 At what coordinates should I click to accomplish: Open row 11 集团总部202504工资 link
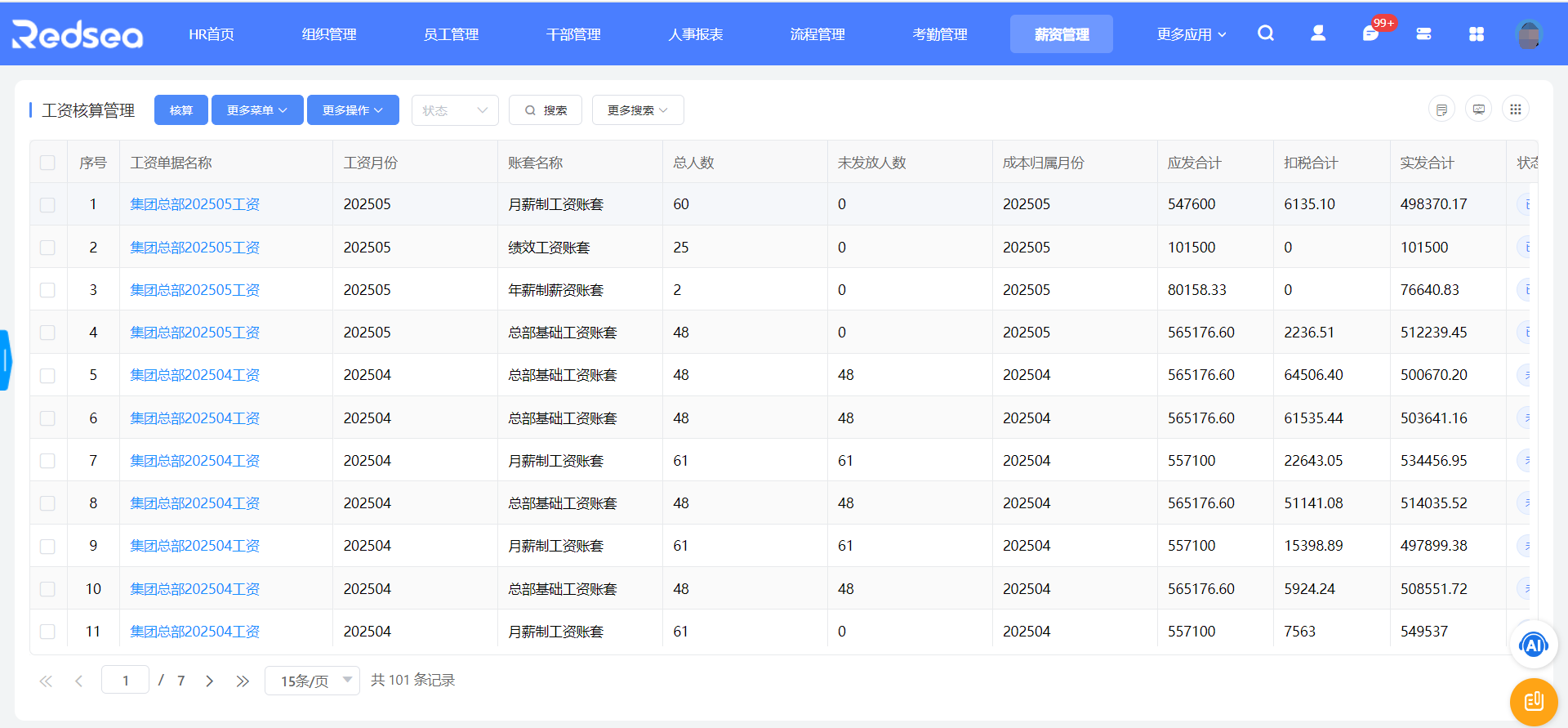coord(195,632)
